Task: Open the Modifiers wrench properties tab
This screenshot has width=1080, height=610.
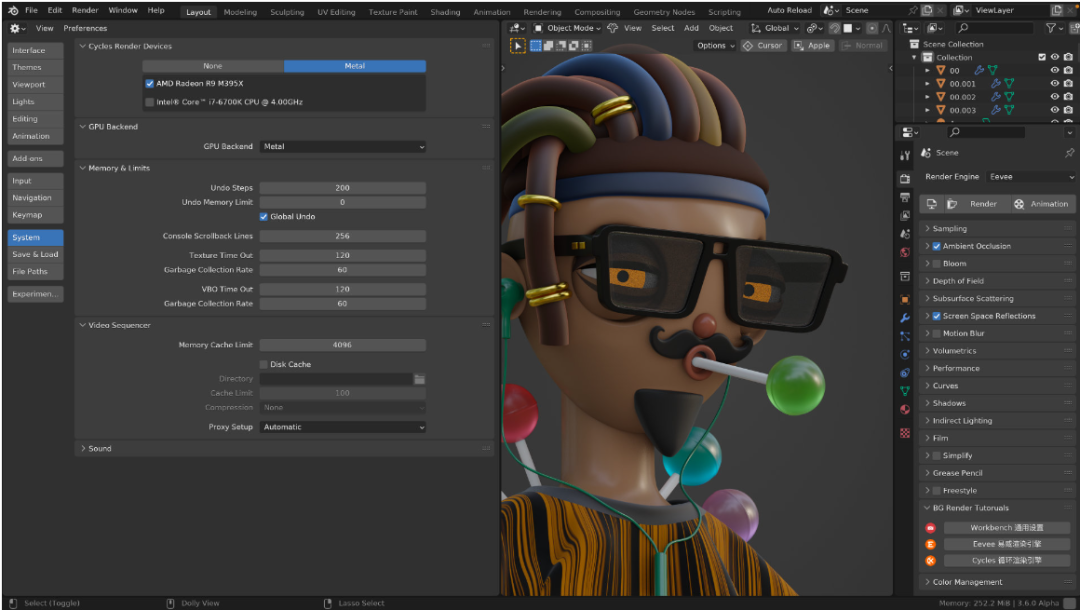Action: click(905, 318)
